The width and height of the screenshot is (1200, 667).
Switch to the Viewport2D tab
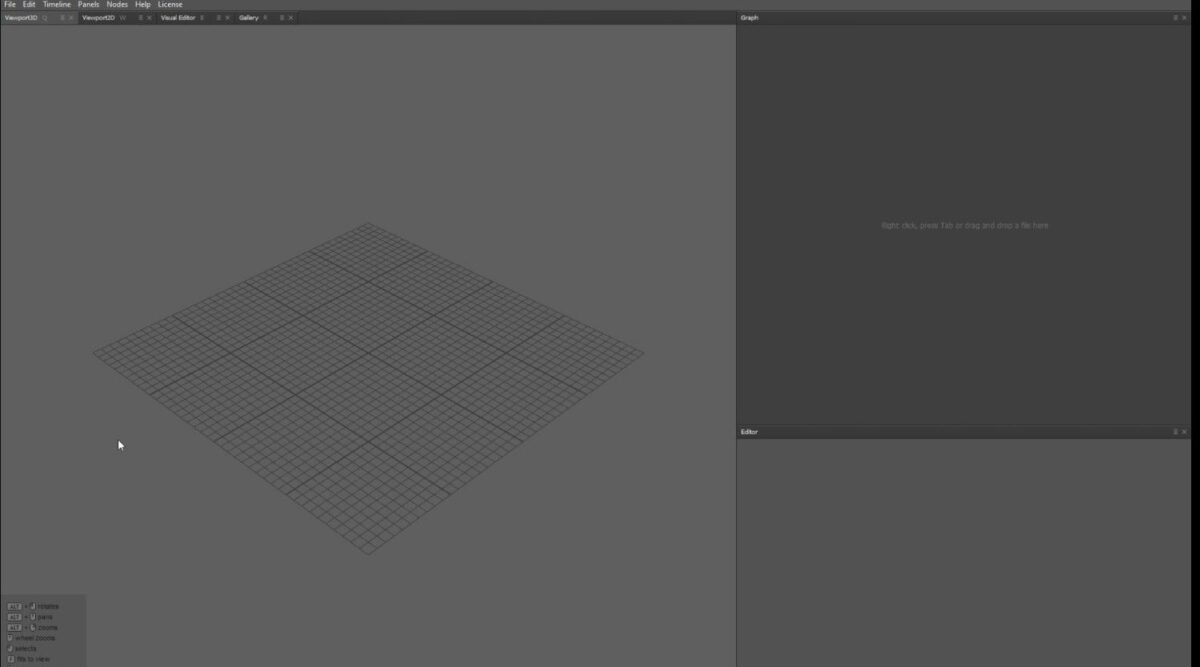click(100, 17)
